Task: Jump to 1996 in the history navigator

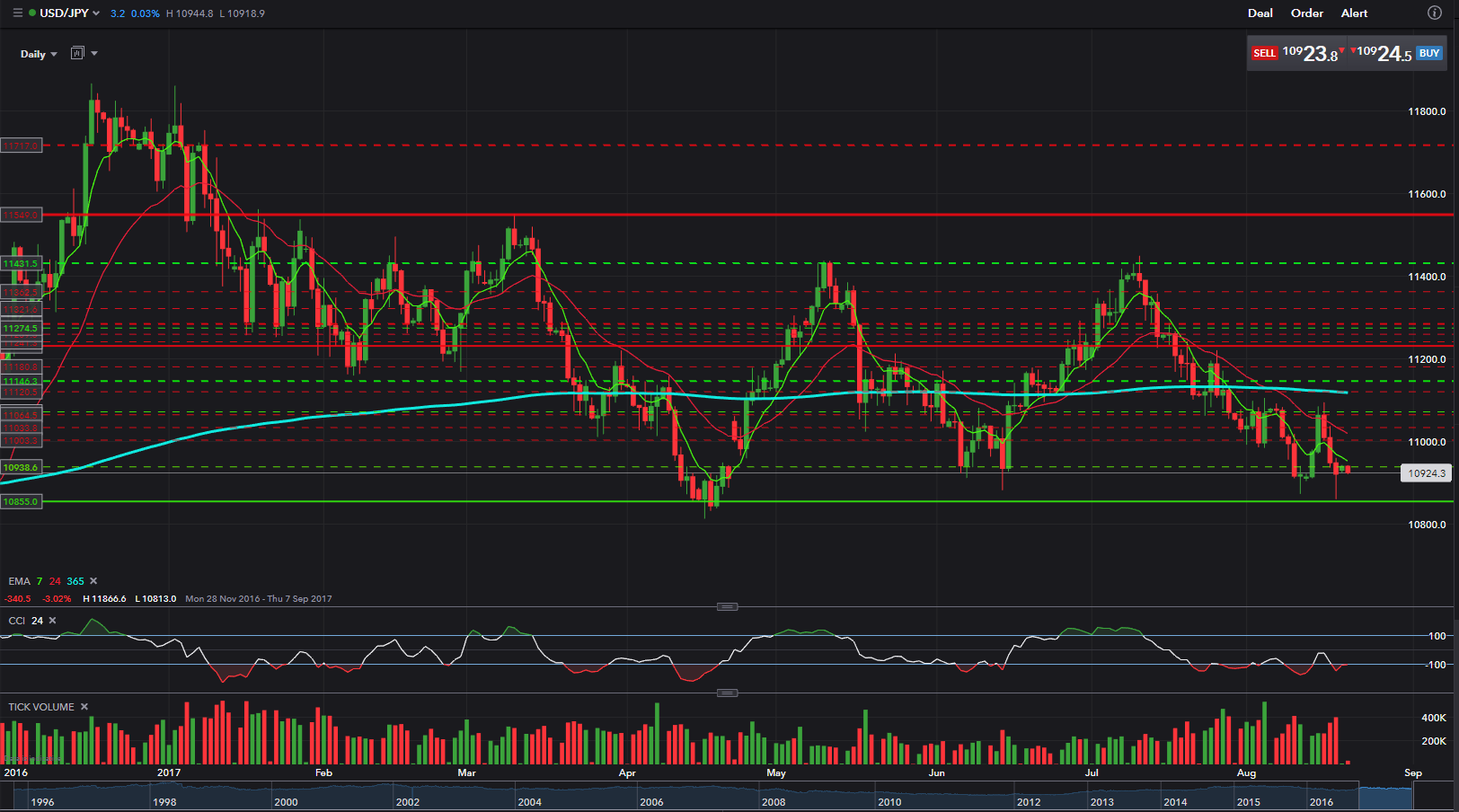Action: 42,802
